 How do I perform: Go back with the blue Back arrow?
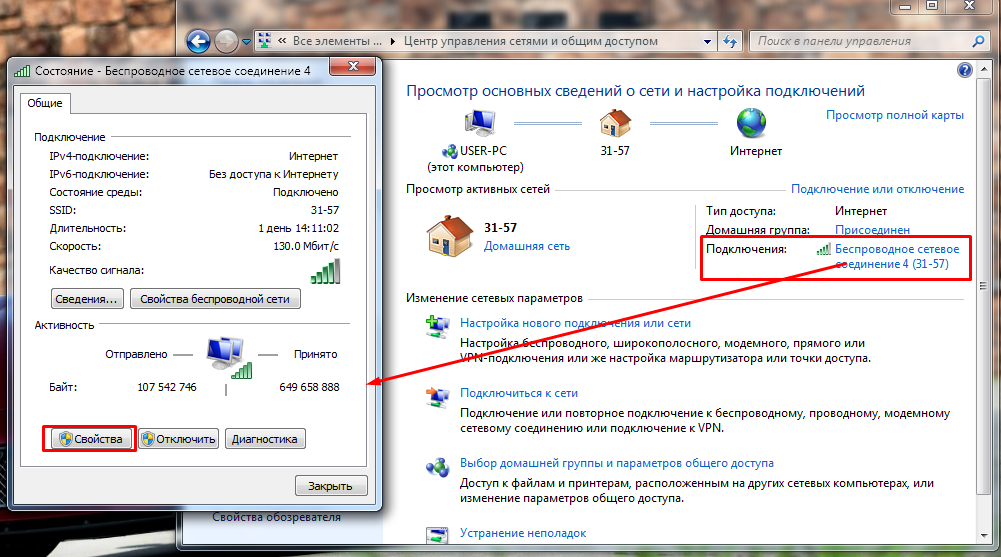[198, 41]
